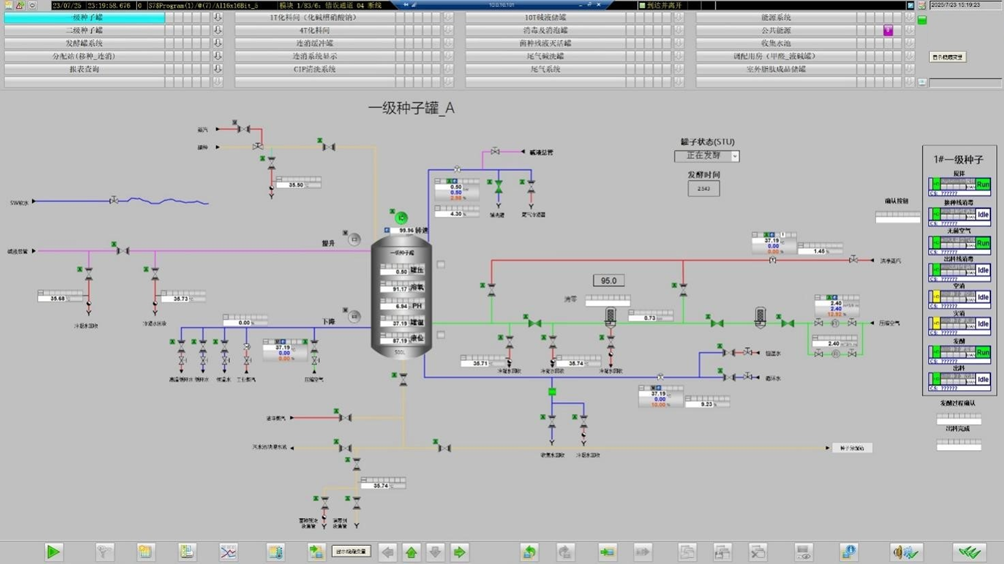Click the purple indicator beside 公共能源
Viewport: 1004px width, 564px height.
click(x=887, y=31)
